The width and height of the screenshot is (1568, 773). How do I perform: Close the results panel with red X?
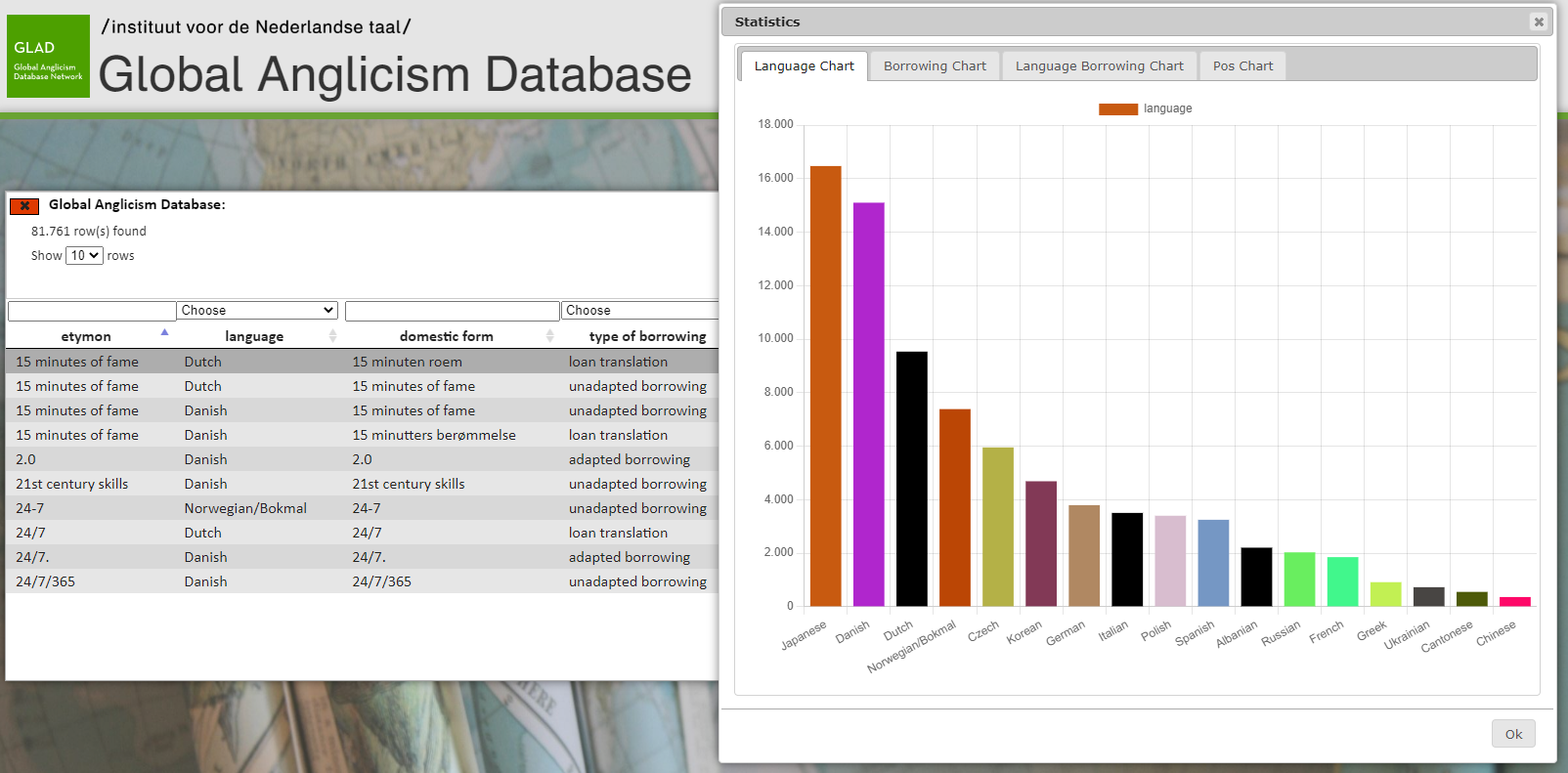tap(24, 205)
